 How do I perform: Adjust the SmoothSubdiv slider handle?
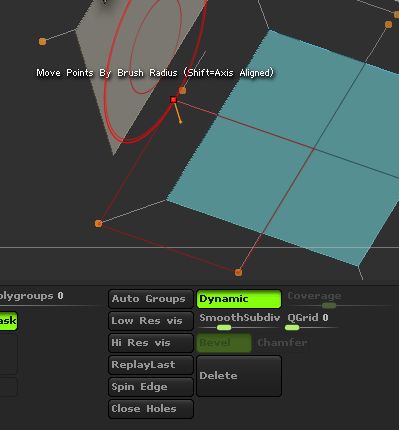pyautogui.click(x=224, y=328)
